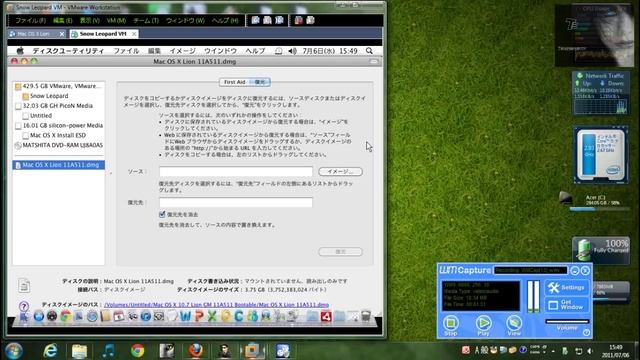The image size is (640, 360).
Task: Click the 復元 restore button
Action: [x=340, y=252]
